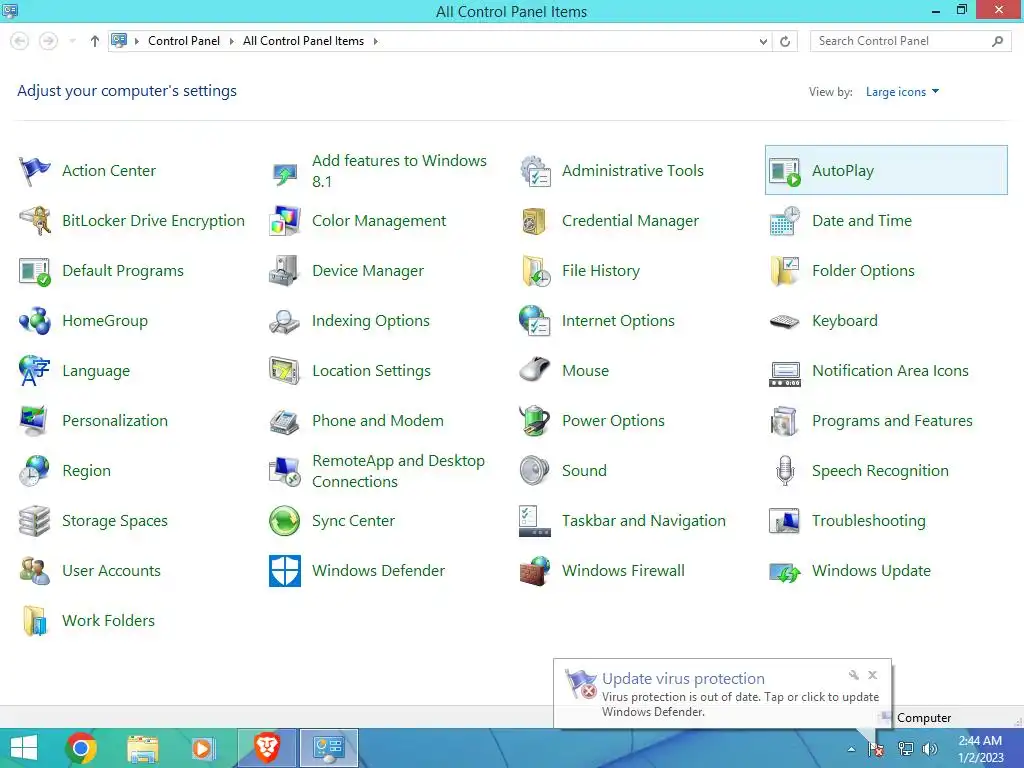Open the Notification Area Icons link

(x=890, y=371)
